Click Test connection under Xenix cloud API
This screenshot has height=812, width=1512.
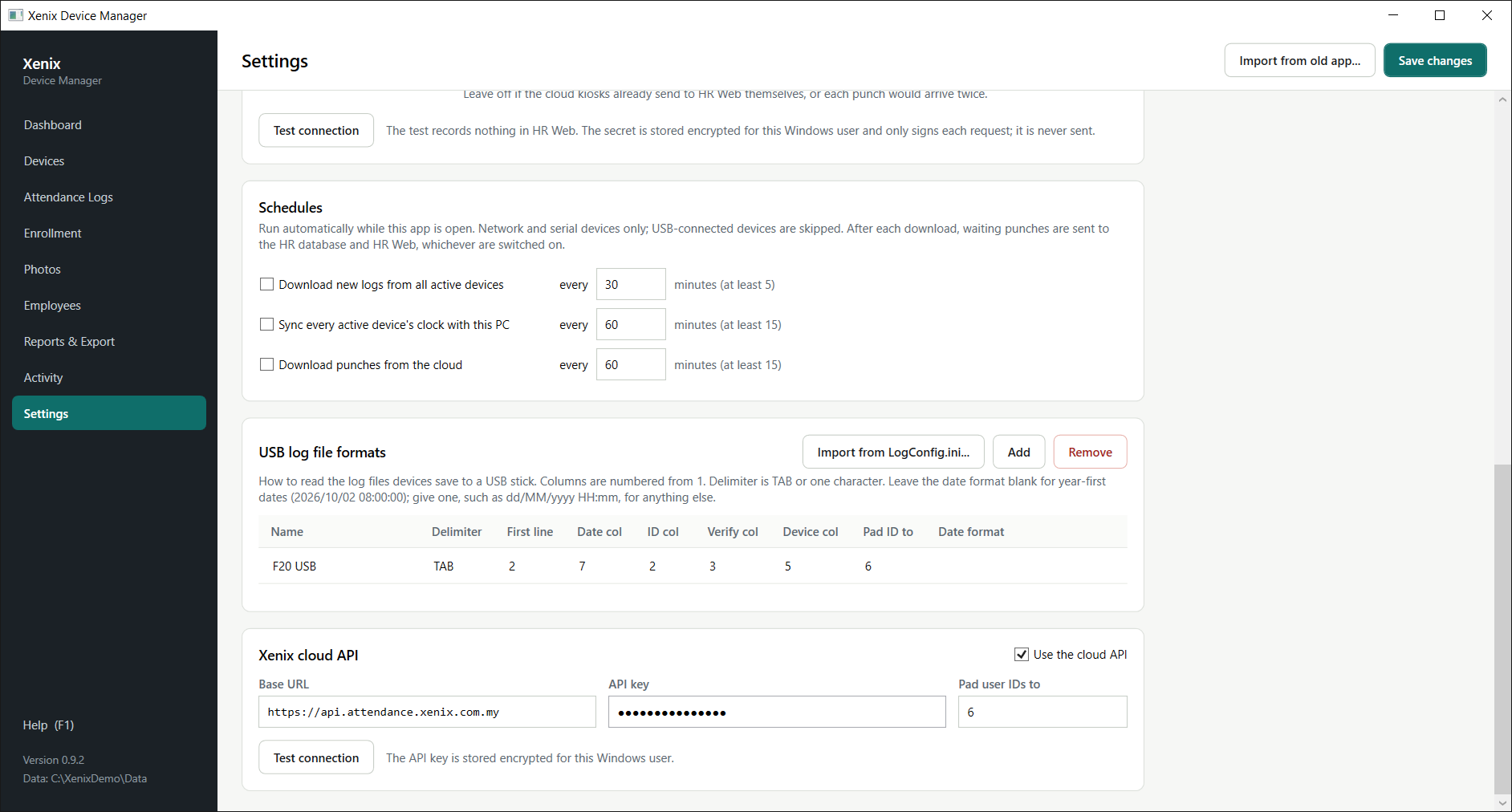[316, 757]
